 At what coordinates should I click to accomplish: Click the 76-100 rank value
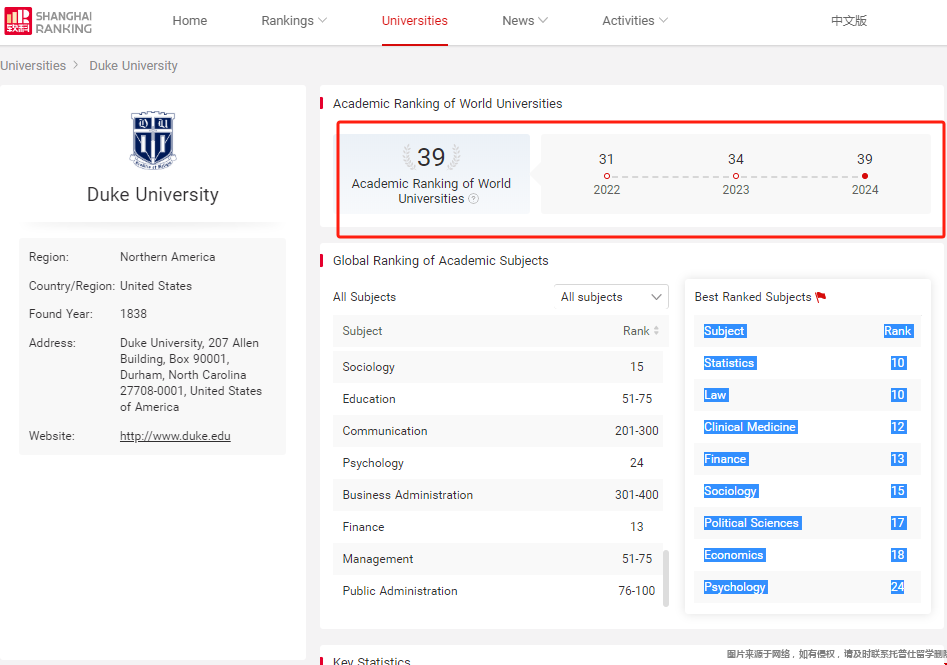637,591
